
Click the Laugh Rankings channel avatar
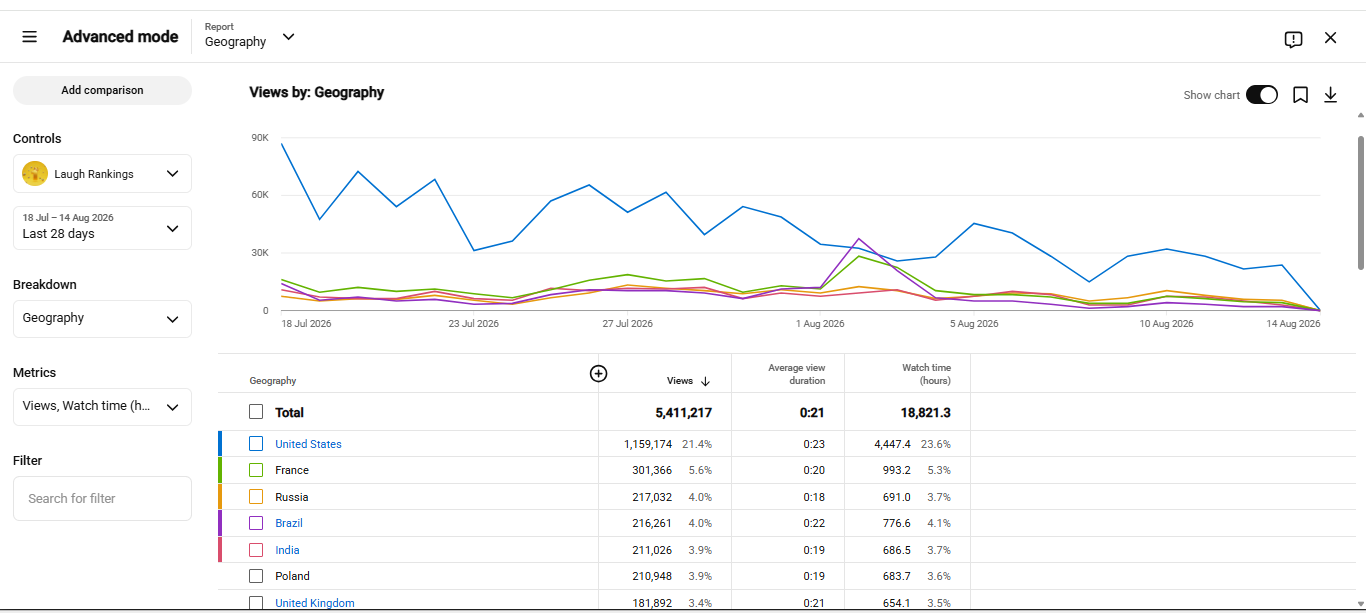pyautogui.click(x=35, y=173)
